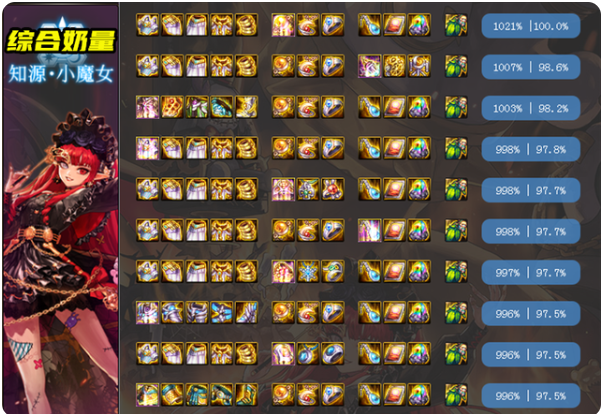The height and width of the screenshot is (414, 601).
Task: Click the green beetle pet icon in first row
Action: [456, 25]
